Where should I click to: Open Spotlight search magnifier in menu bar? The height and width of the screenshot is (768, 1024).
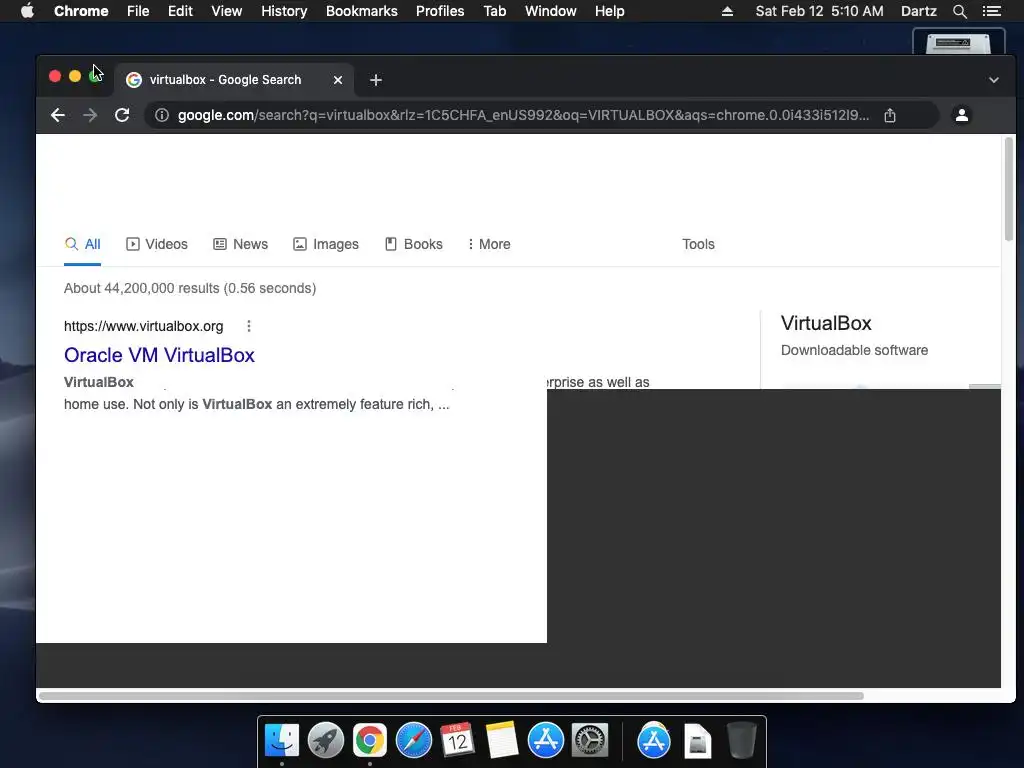(x=959, y=11)
